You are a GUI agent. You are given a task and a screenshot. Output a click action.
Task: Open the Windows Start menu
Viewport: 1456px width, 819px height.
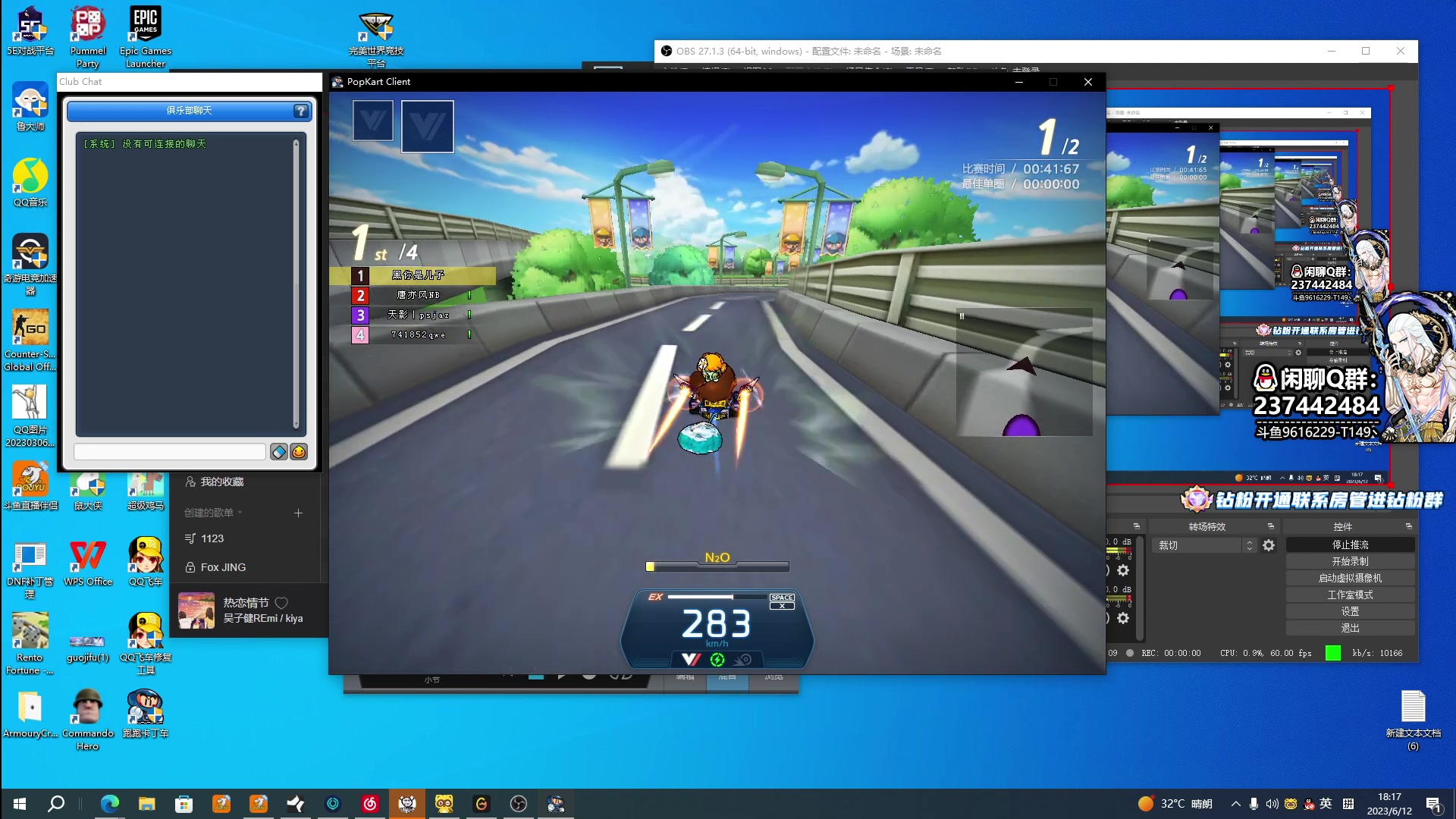coord(20,804)
